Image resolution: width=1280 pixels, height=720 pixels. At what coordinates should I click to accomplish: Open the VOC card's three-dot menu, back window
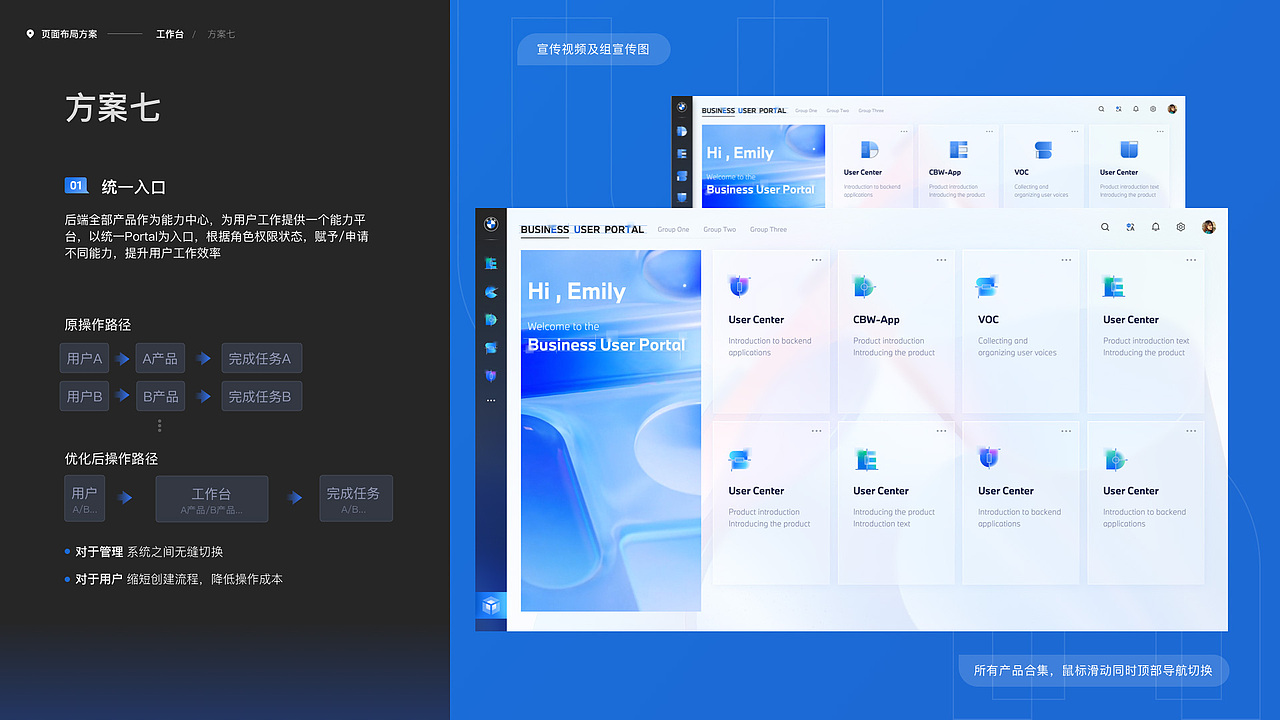coord(1075,131)
